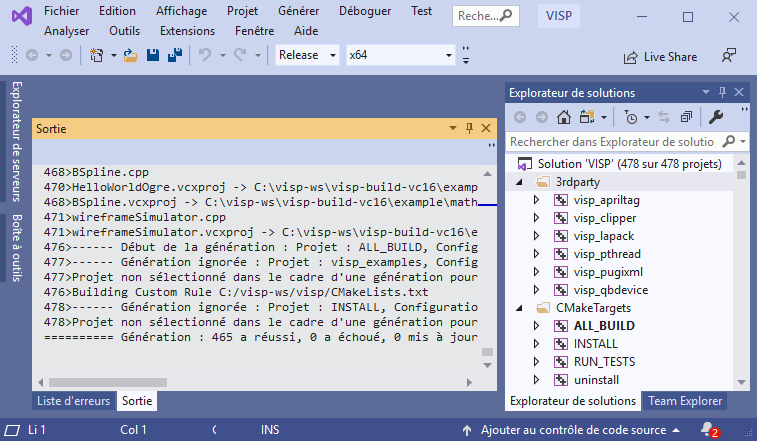Click the search magnifier in title bar

506,15
